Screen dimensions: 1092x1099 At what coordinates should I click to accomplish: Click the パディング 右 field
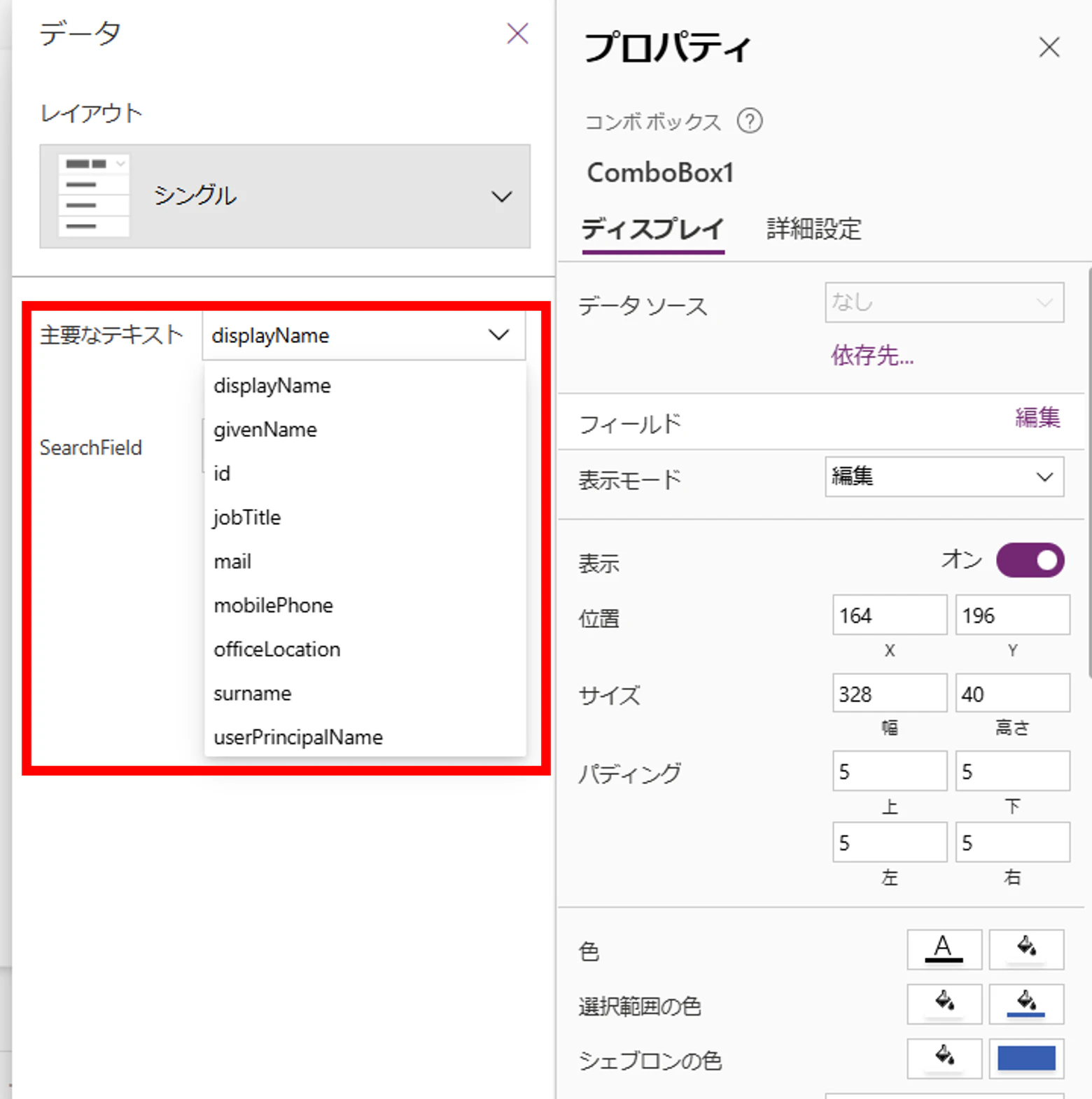(x=1012, y=842)
